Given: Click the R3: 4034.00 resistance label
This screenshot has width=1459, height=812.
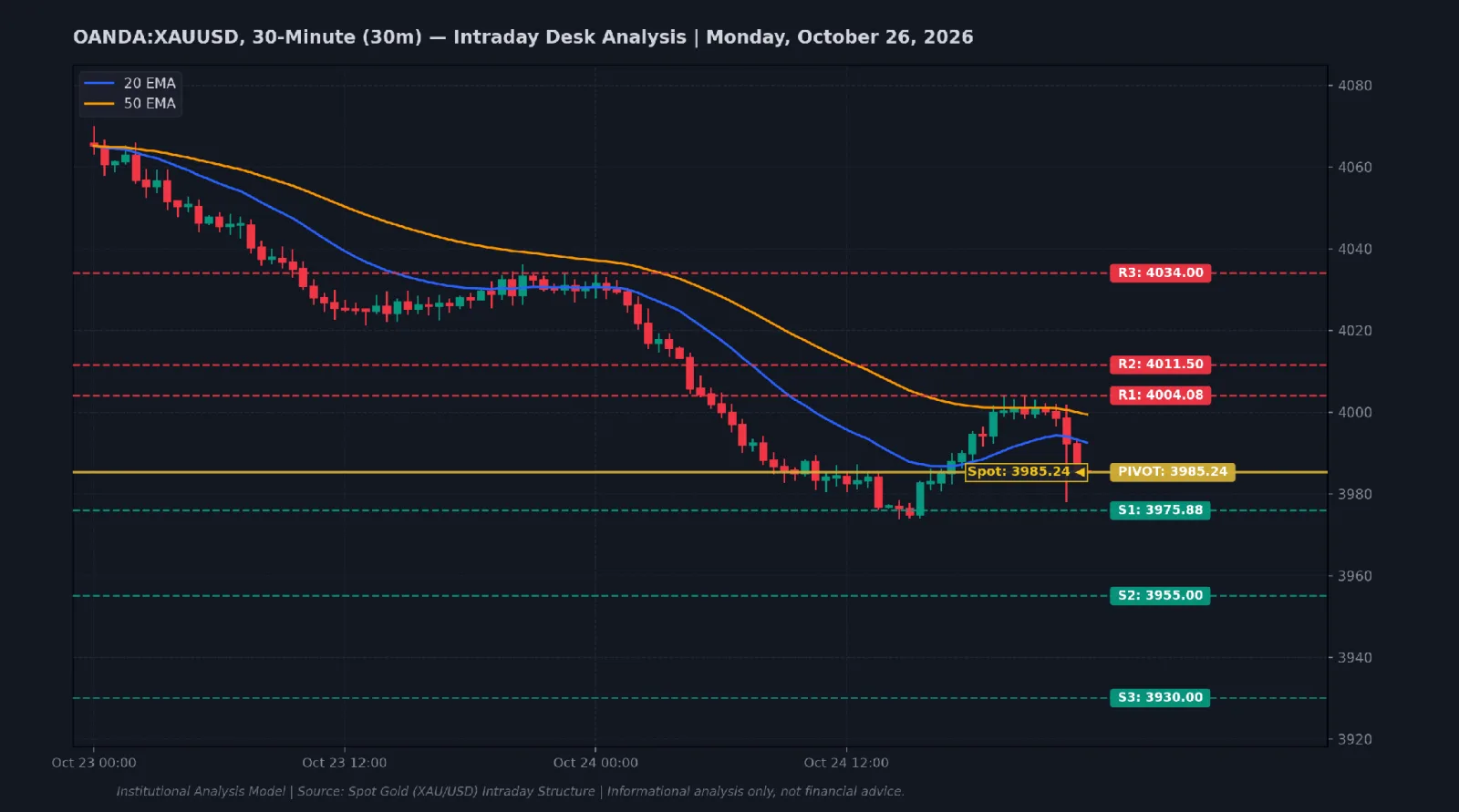Looking at the screenshot, I should (1160, 272).
